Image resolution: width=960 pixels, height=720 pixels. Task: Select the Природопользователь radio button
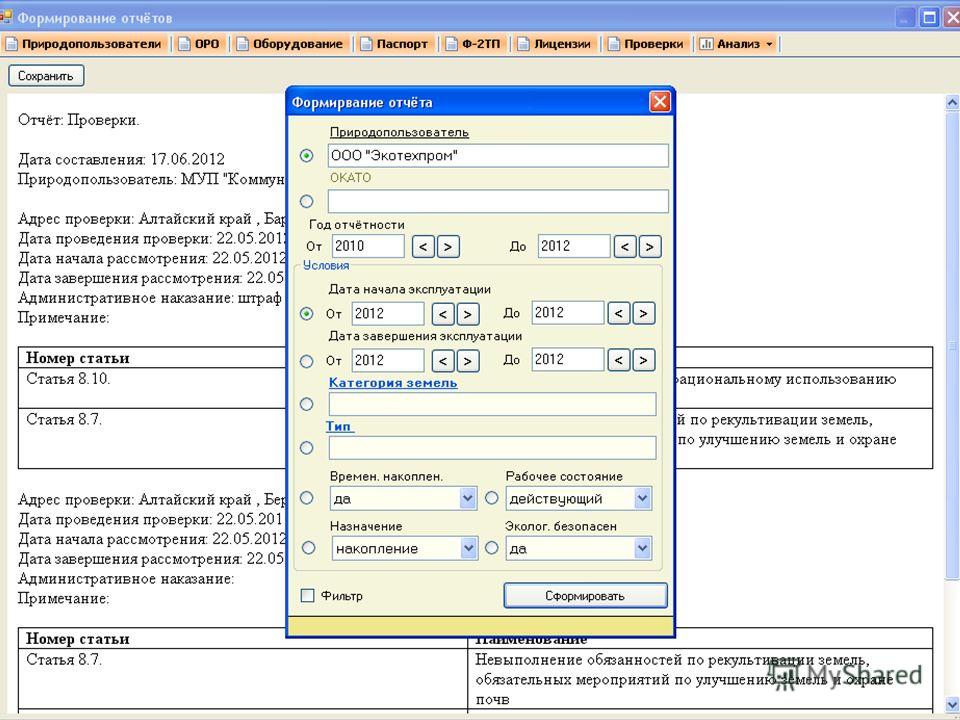307,156
